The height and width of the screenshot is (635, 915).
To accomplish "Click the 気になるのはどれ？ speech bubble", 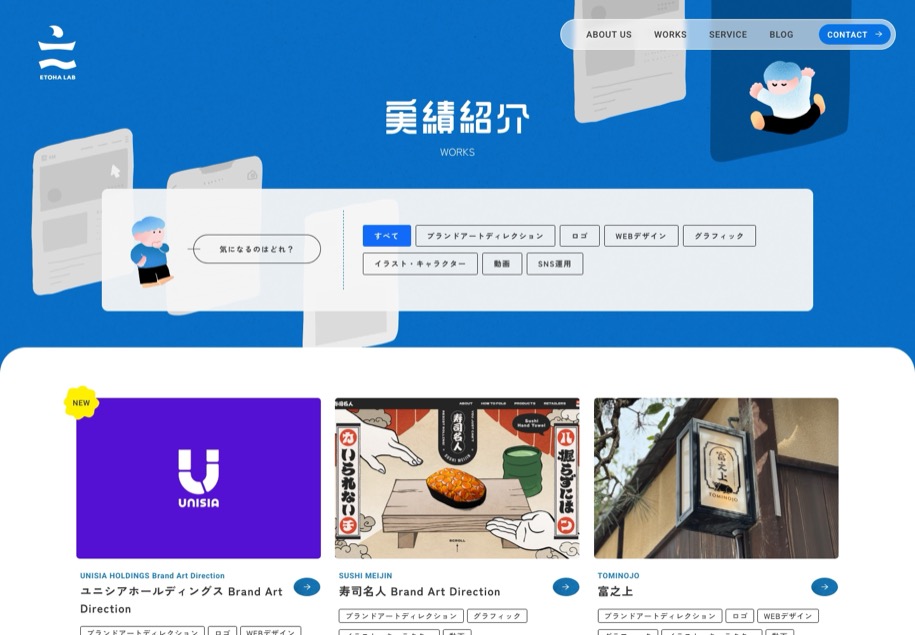I will (x=257, y=249).
